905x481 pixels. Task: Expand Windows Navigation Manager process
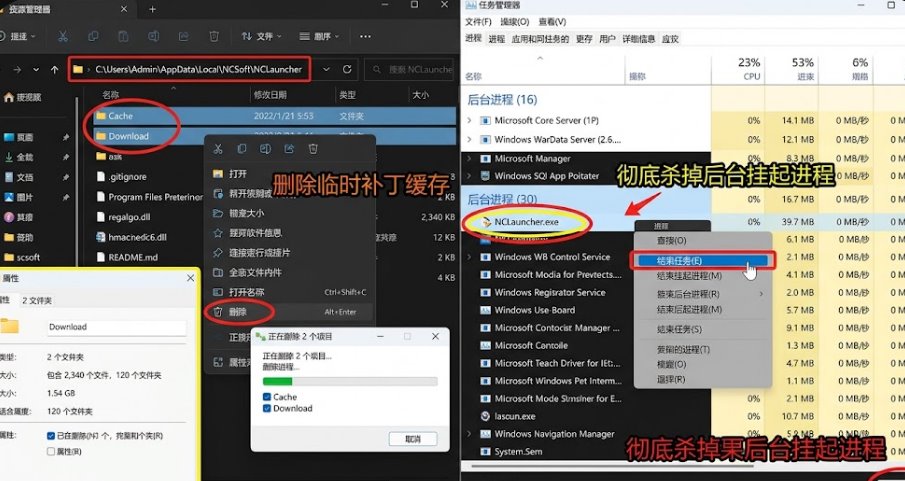(x=469, y=434)
